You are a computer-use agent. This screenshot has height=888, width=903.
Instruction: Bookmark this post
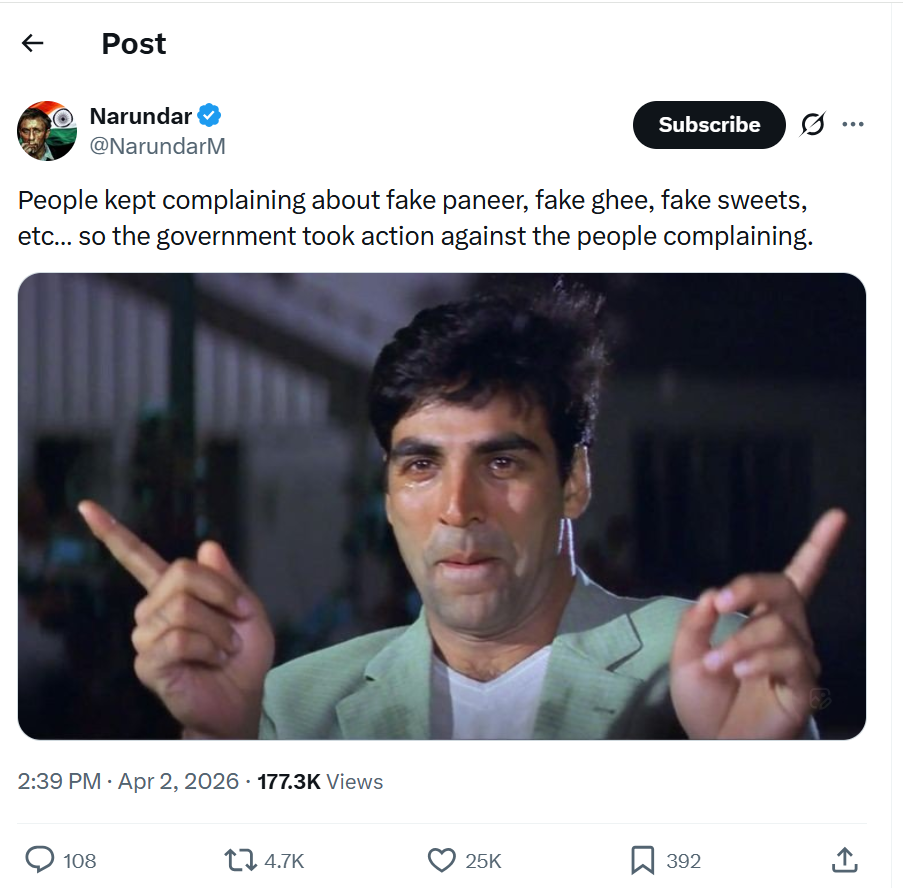click(x=642, y=860)
